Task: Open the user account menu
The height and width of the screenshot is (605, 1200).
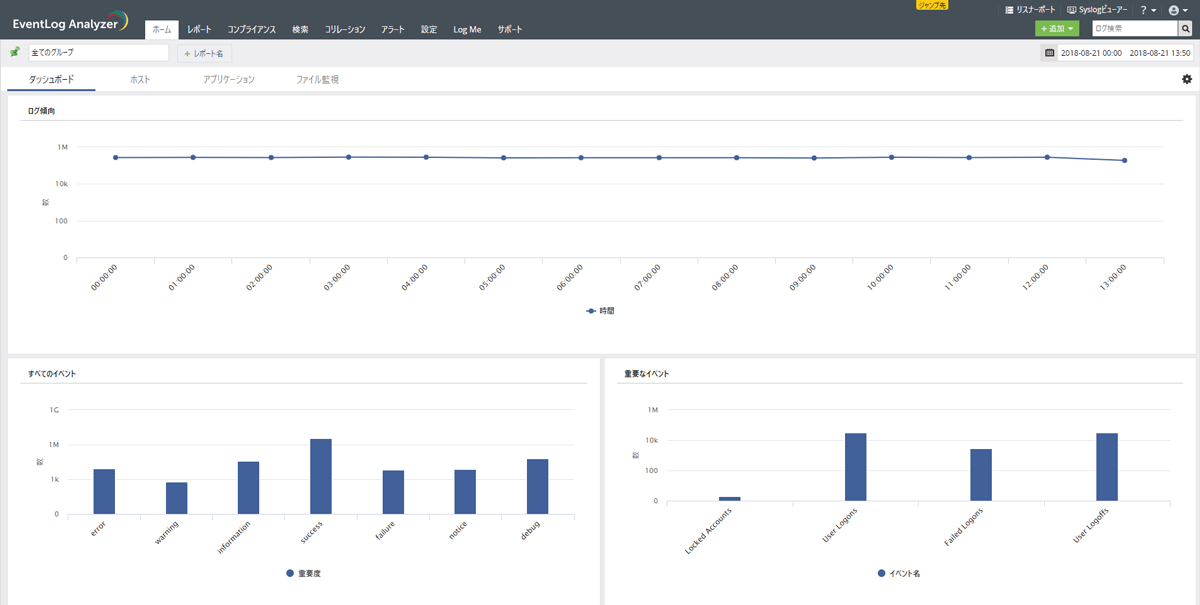Action: coord(1177,10)
